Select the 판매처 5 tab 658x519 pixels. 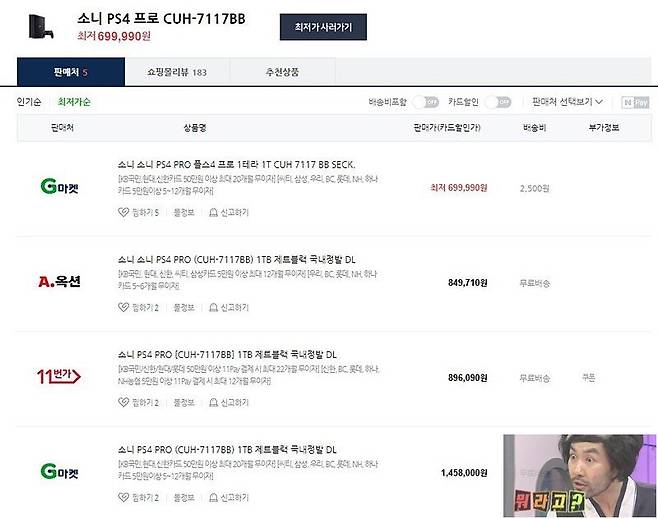(x=71, y=72)
